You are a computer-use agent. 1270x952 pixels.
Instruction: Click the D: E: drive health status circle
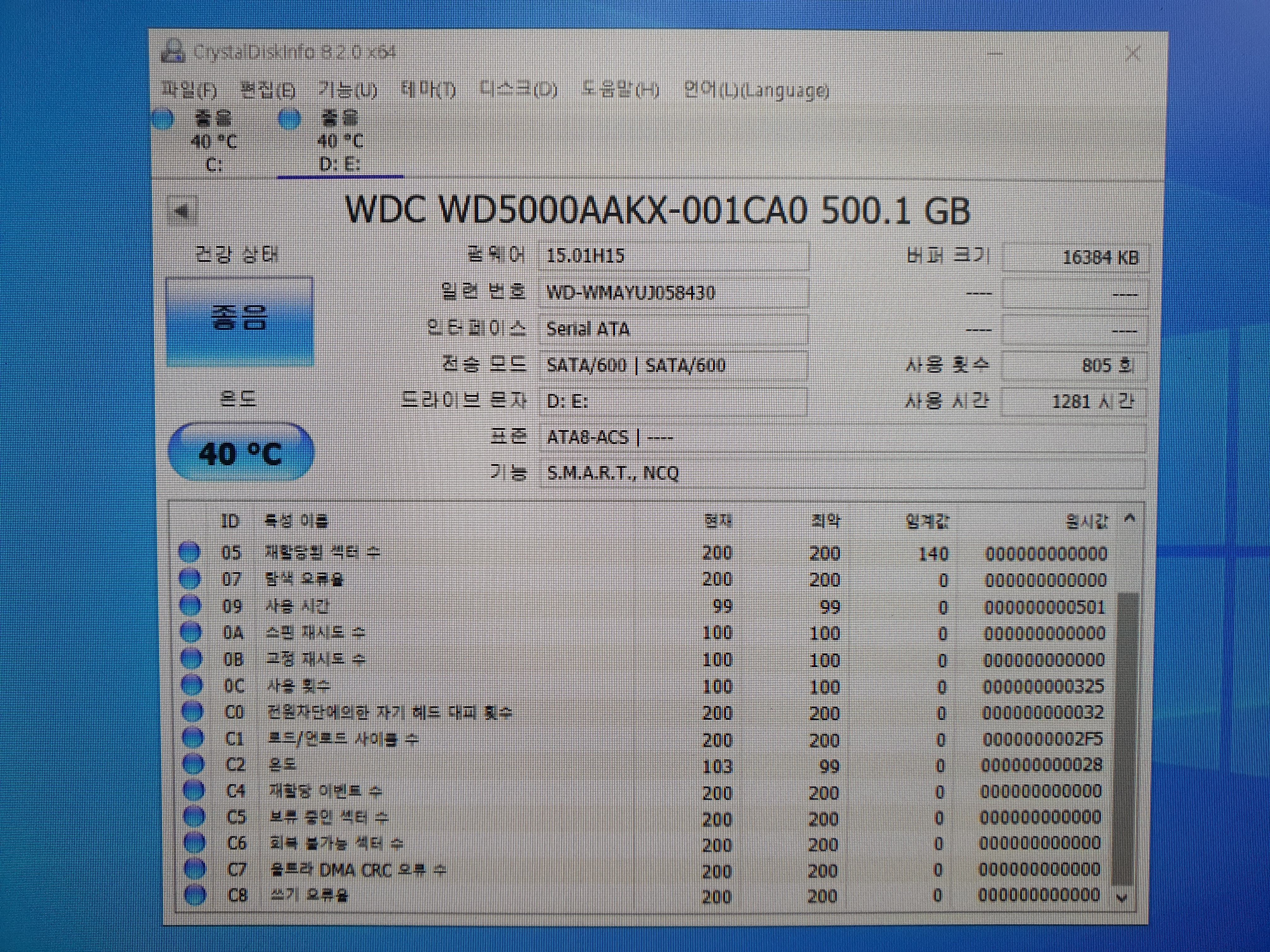[289, 119]
